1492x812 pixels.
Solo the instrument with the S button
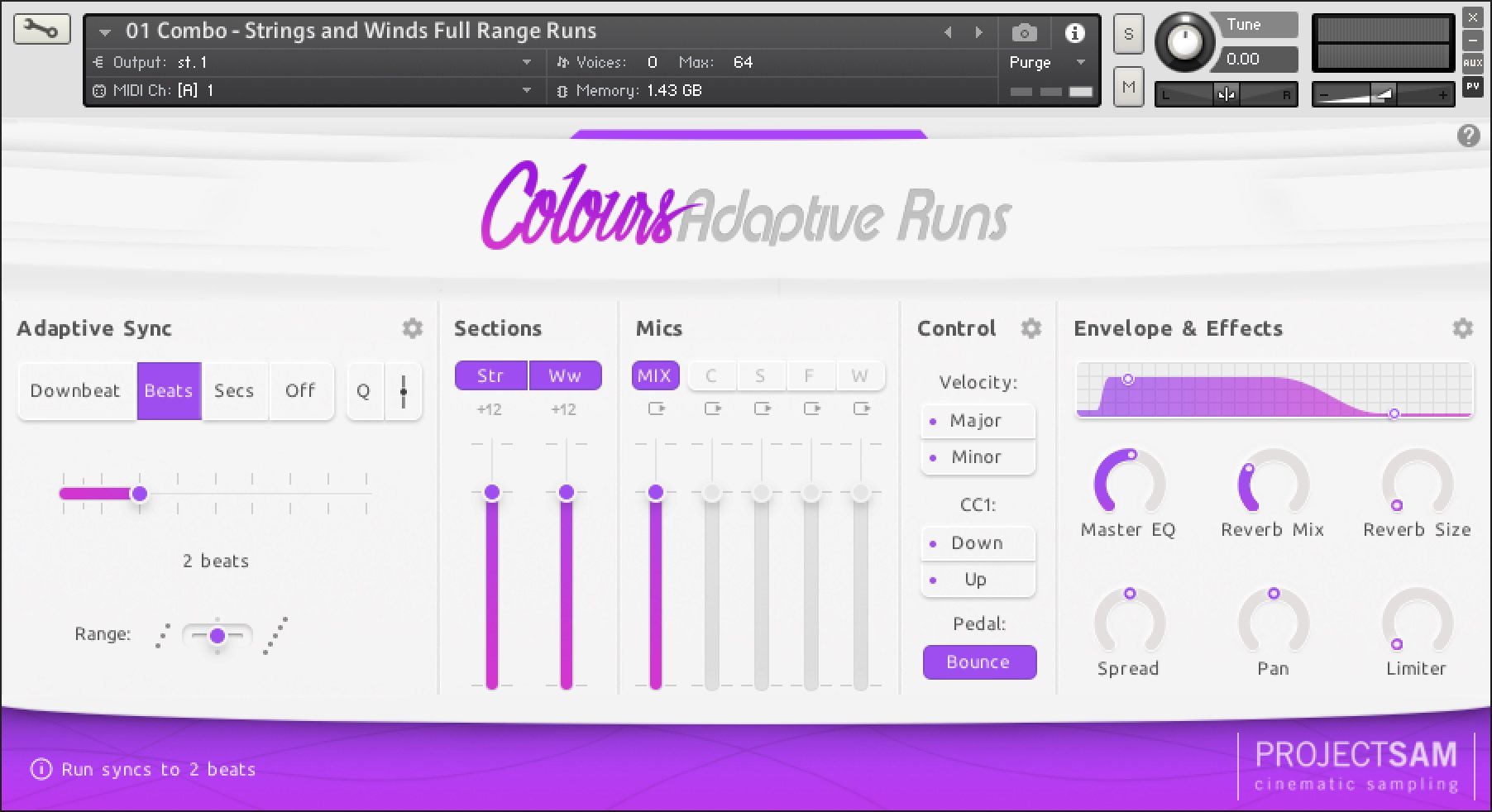[1128, 35]
